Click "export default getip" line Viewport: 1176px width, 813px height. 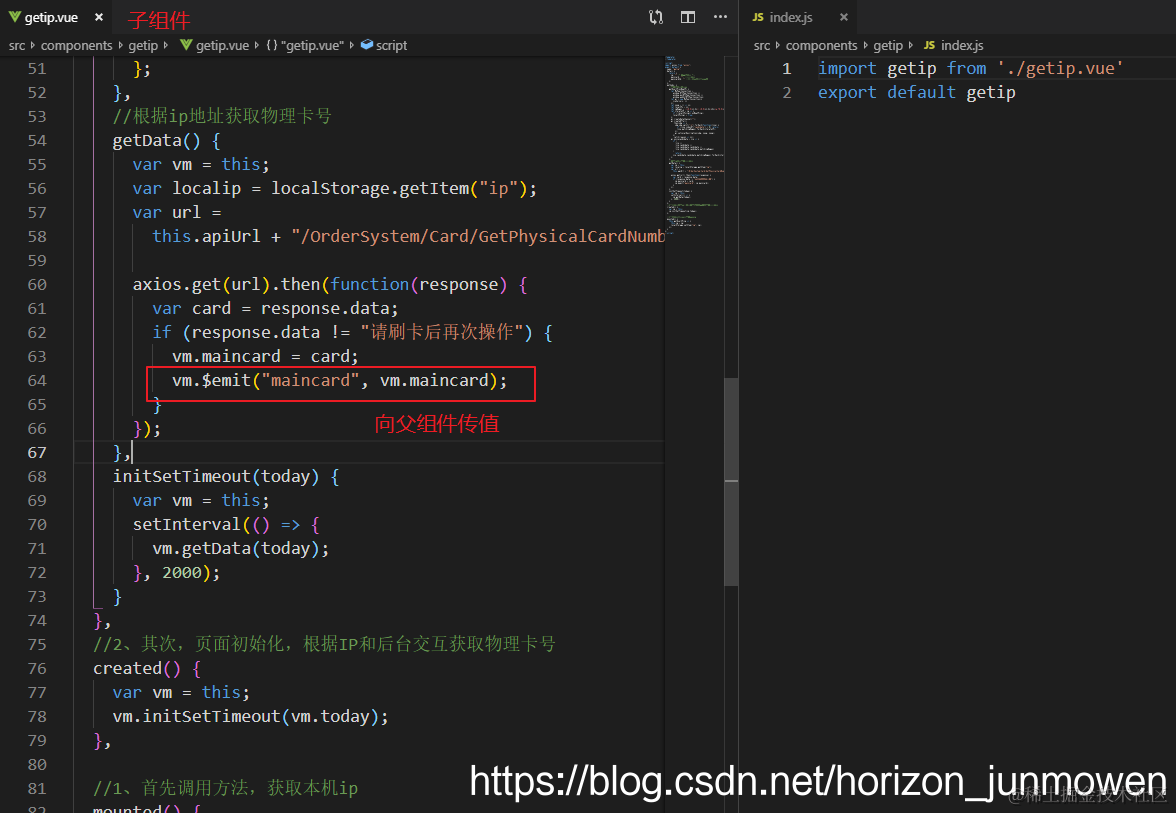(916, 92)
